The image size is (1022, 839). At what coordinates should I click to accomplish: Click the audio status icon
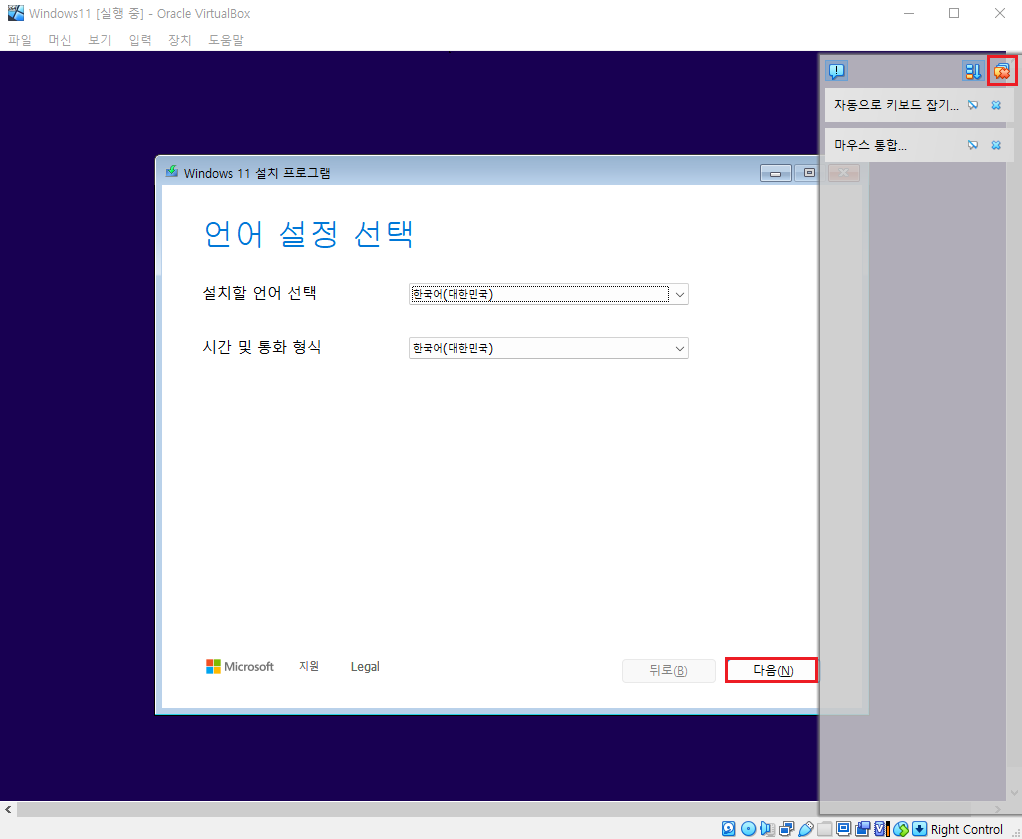click(767, 829)
